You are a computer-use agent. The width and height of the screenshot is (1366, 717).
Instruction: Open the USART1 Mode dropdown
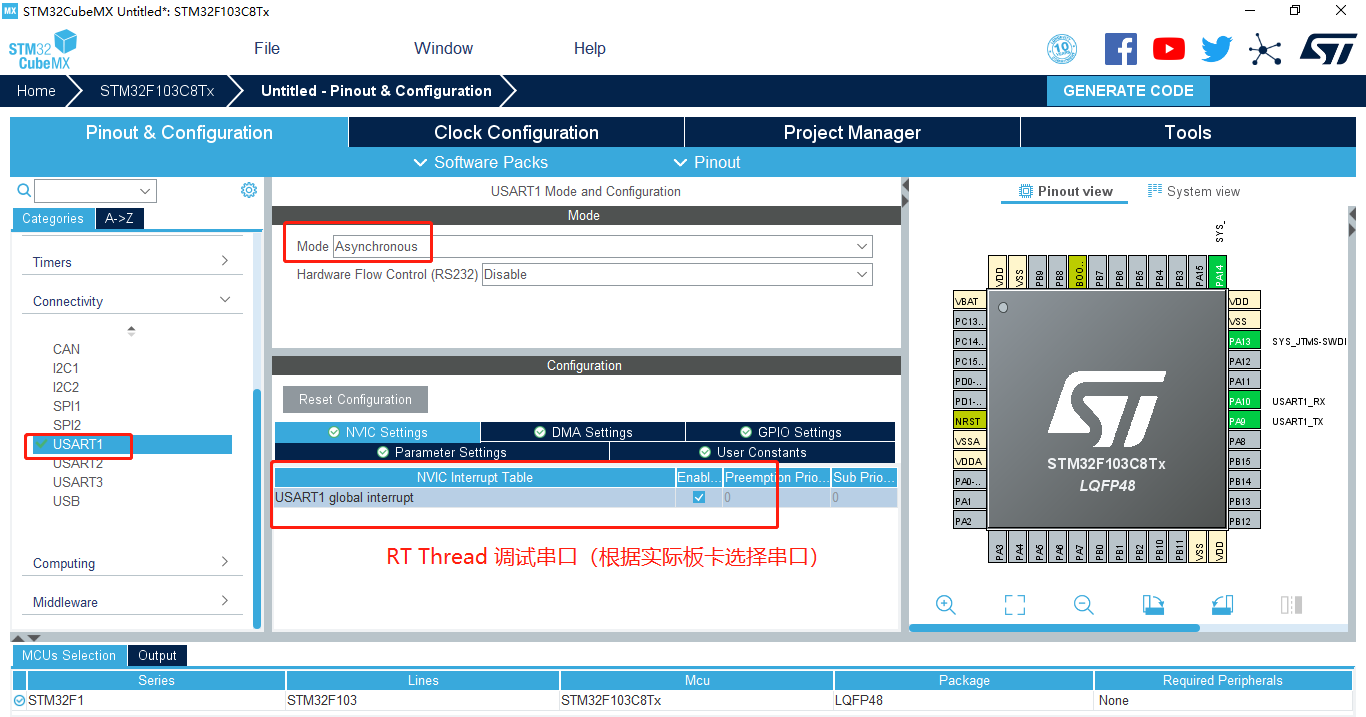(602, 246)
